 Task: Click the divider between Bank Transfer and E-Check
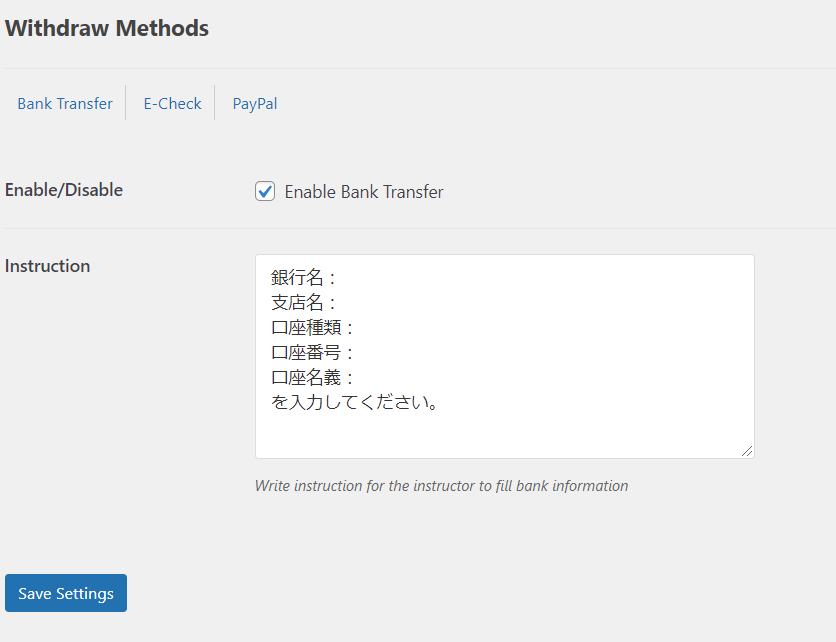click(126, 103)
